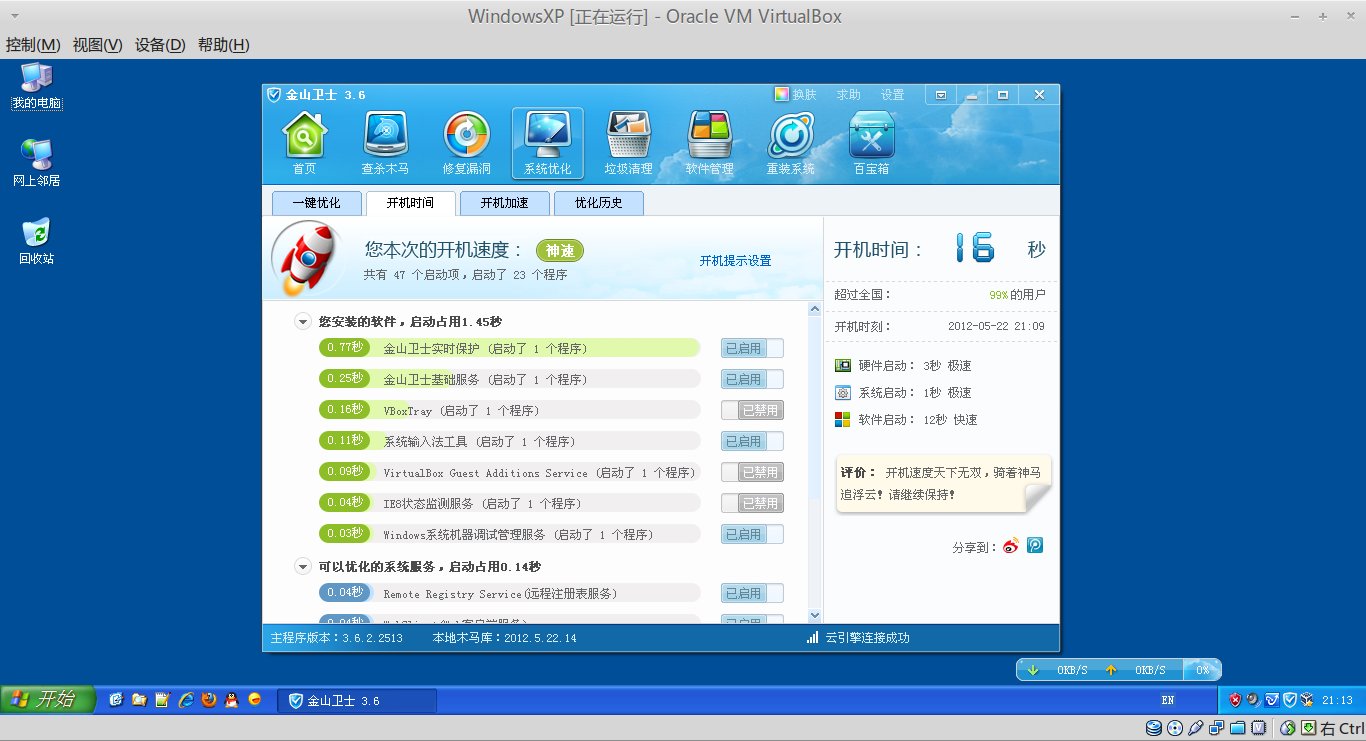Switch to the 优化历史 tab

click(598, 203)
